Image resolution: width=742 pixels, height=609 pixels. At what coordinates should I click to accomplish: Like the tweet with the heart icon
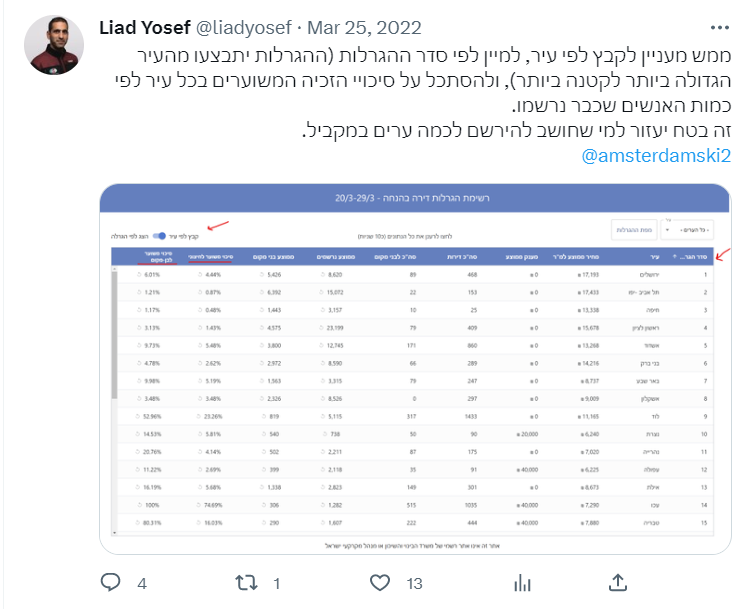380,581
